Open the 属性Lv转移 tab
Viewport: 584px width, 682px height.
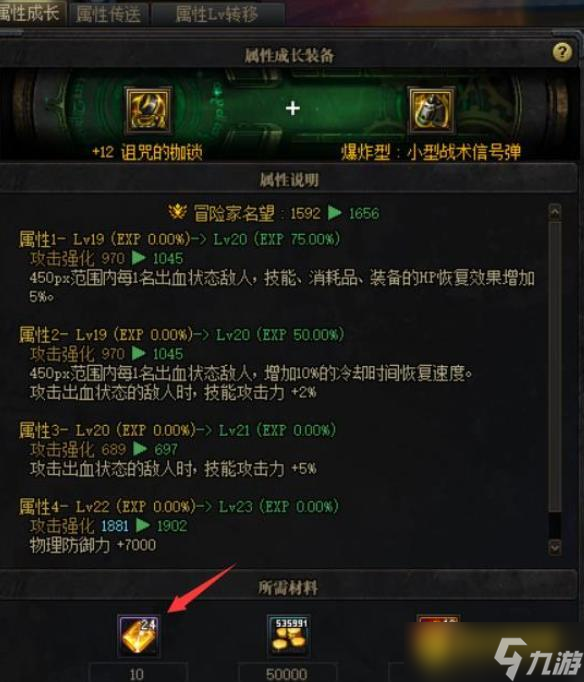[217, 14]
